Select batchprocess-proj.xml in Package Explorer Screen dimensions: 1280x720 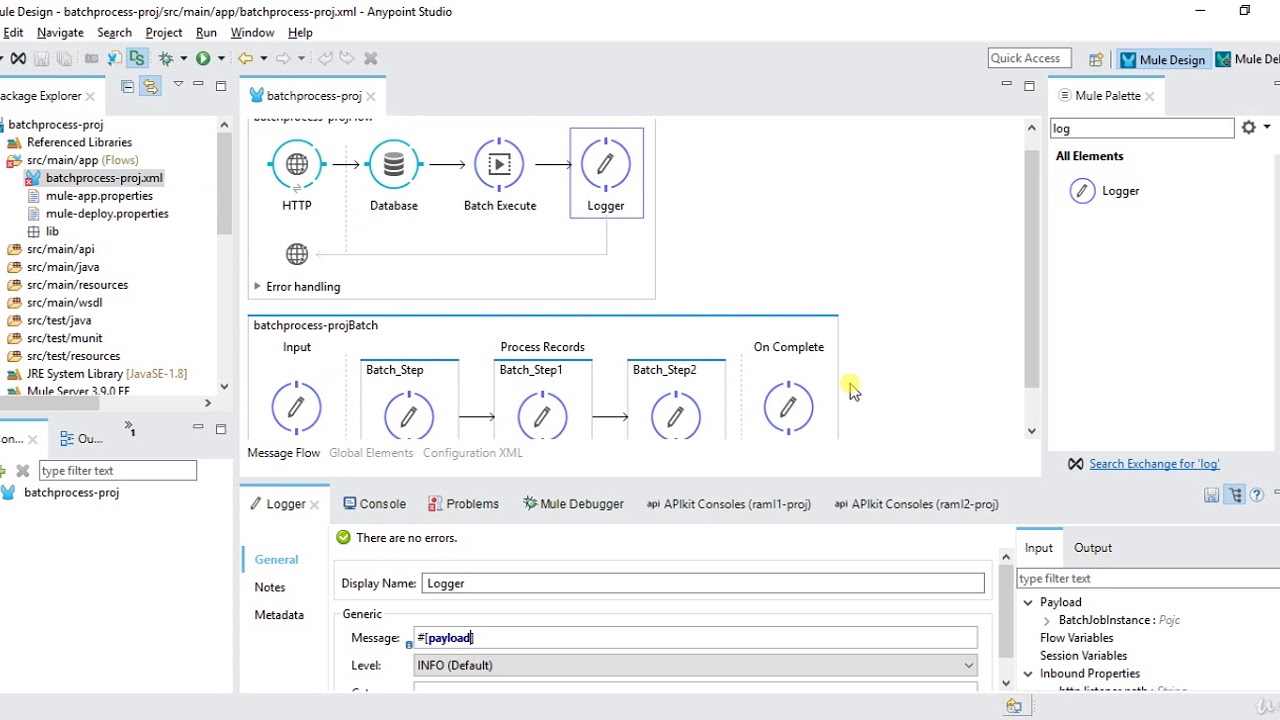point(104,178)
